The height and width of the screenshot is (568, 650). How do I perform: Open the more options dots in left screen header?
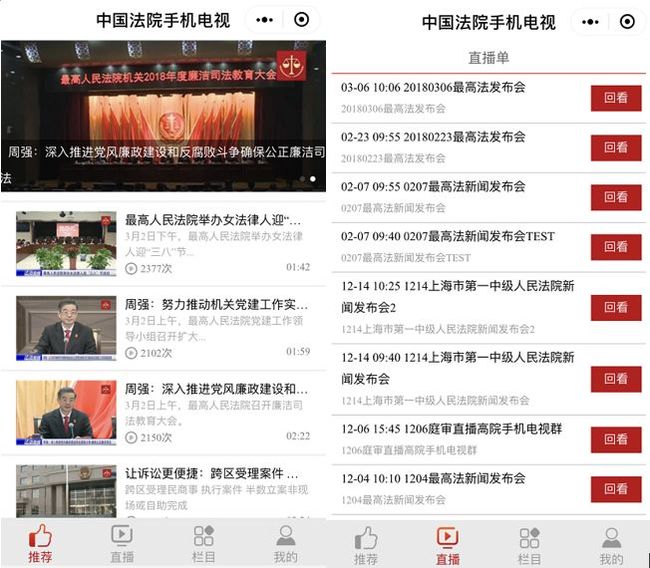tap(264, 19)
